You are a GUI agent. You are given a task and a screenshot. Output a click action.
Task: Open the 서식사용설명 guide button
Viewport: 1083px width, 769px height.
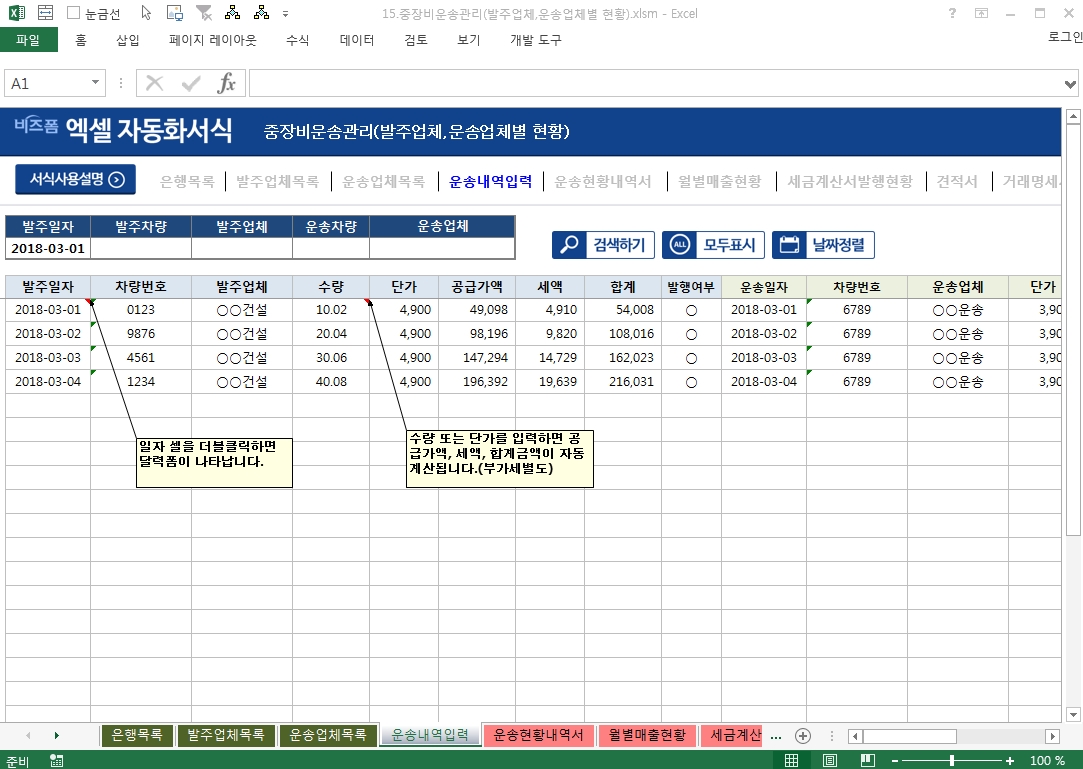click(x=76, y=180)
